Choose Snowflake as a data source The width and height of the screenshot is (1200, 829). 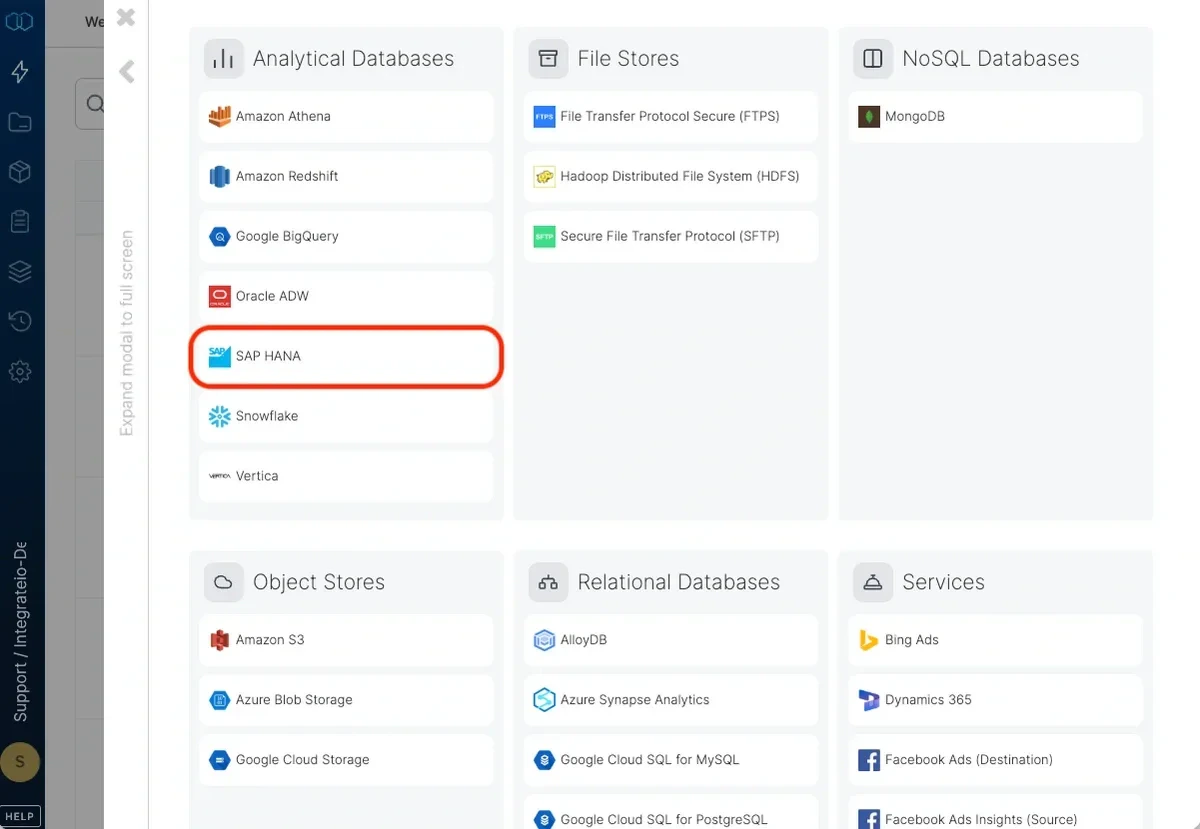(x=345, y=416)
